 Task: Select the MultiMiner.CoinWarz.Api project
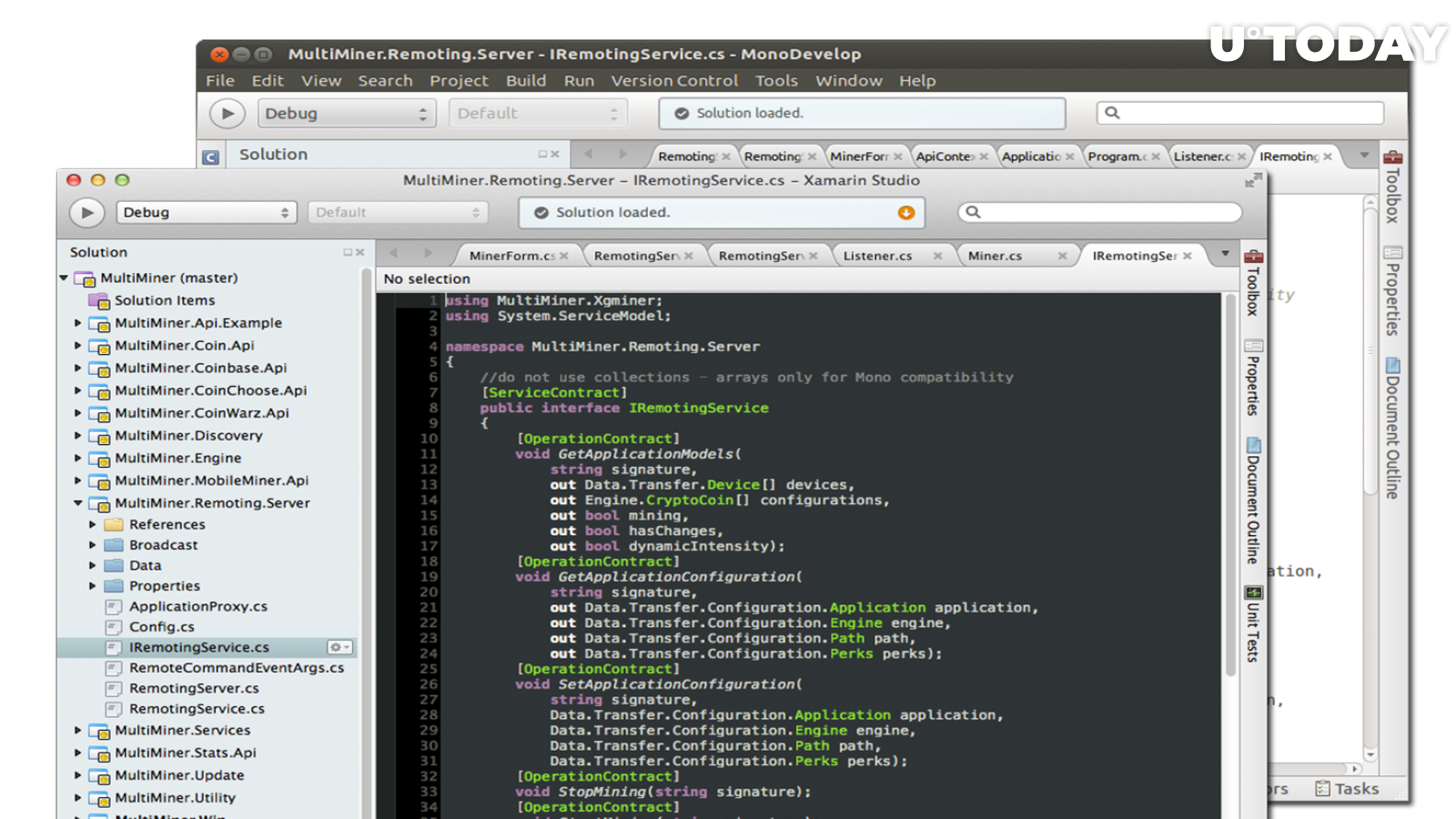(202, 412)
